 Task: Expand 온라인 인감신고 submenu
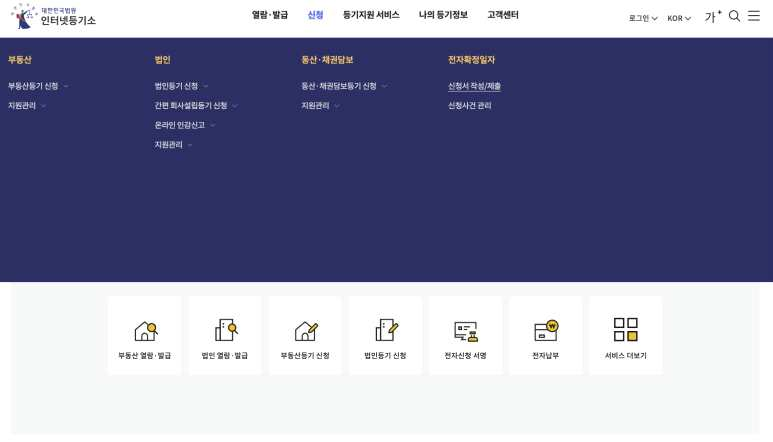[184, 125]
